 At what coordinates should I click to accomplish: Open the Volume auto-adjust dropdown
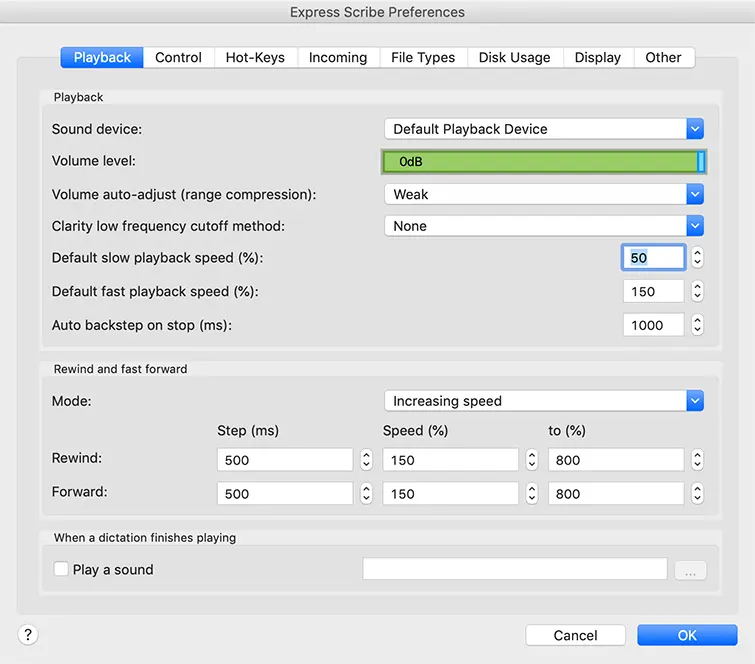tap(544, 195)
